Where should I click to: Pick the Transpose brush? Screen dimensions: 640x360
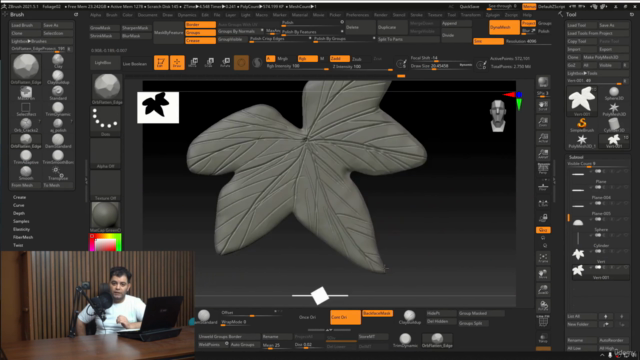[58, 173]
